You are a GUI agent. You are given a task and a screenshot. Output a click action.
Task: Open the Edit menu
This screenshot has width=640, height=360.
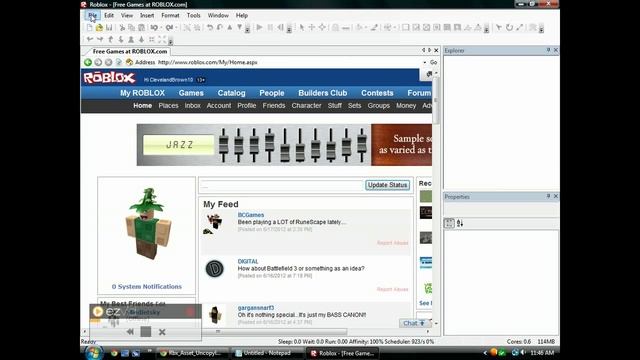(109, 16)
